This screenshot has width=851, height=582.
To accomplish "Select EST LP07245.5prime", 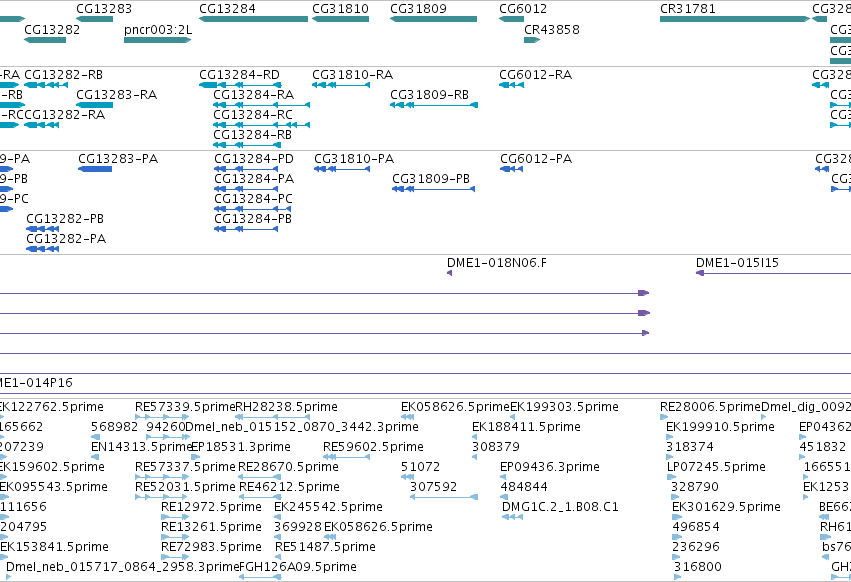I will 716,467.
